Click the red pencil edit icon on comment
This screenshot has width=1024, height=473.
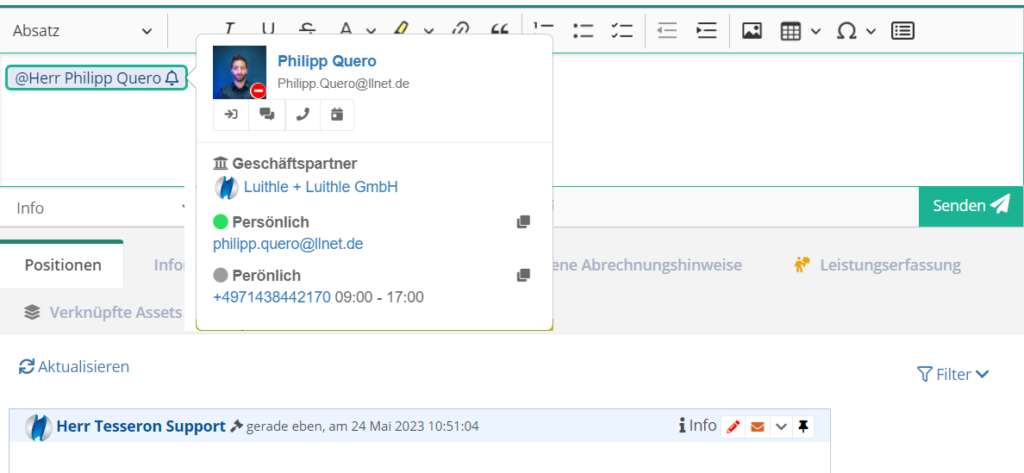coord(733,427)
